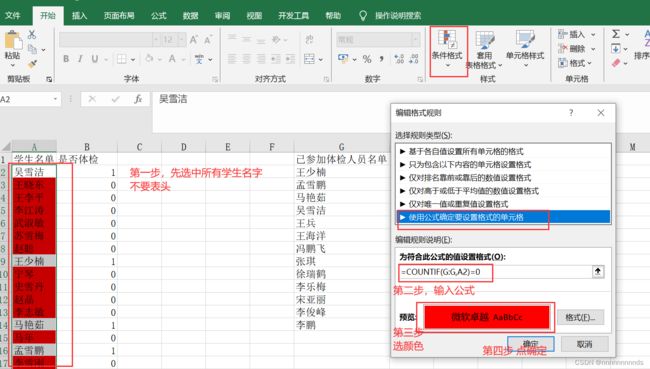Image resolution: width=650 pixels, height=369 pixels.
Task: Click the Borders icon
Action: click(x=121, y=59)
